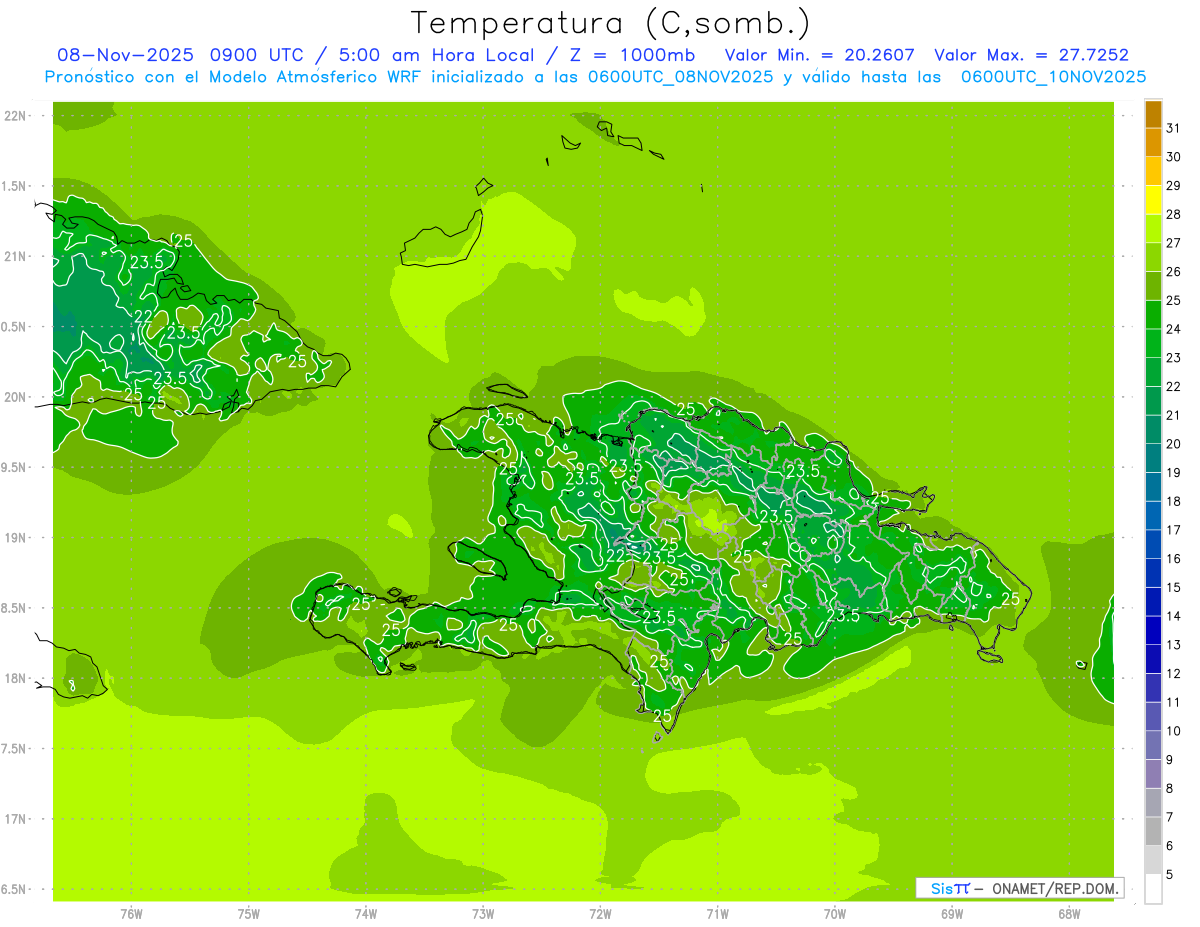This screenshot has height=927, width=1200.
Task: Click the 72W longitude axis label
Action: pos(600,914)
